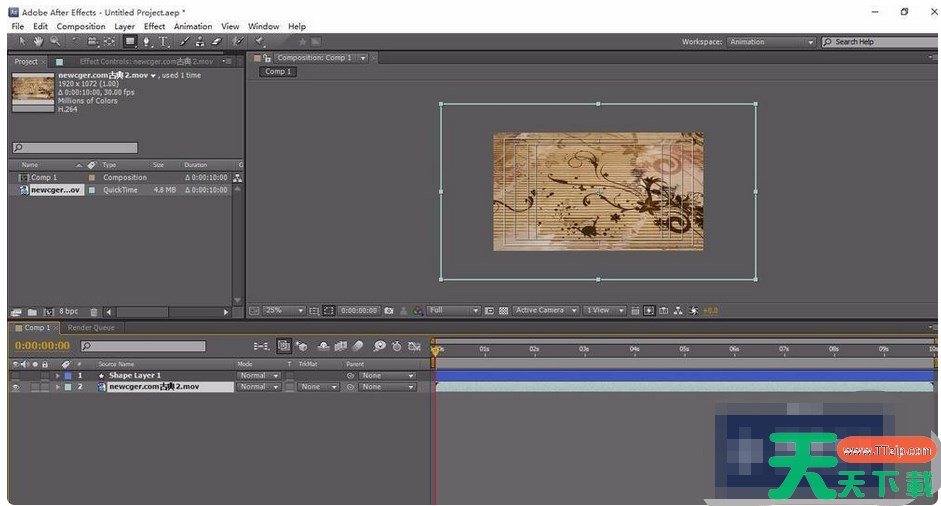Select the Clone Stamp tool

click(x=200, y=42)
